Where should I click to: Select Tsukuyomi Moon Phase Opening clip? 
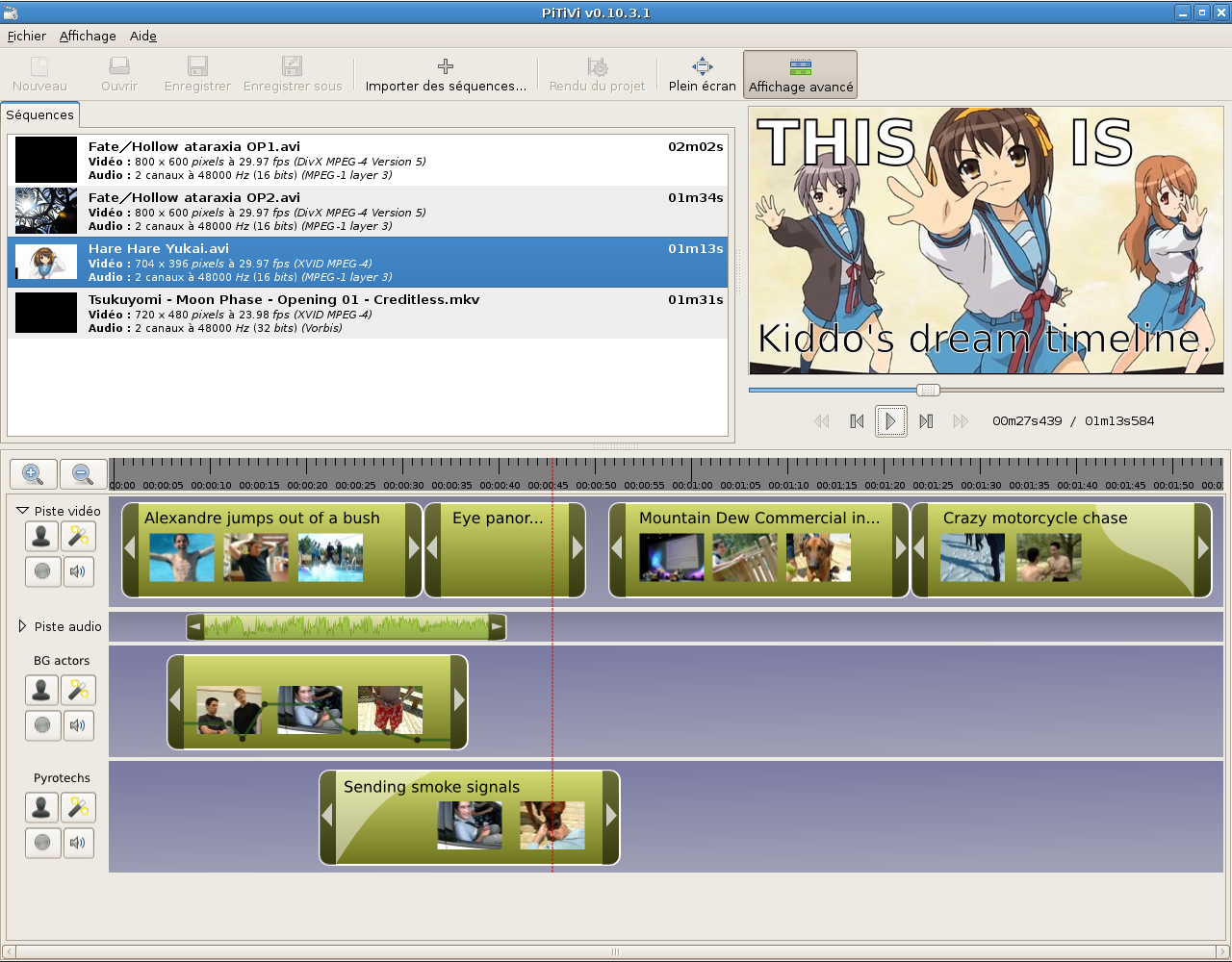[x=368, y=313]
